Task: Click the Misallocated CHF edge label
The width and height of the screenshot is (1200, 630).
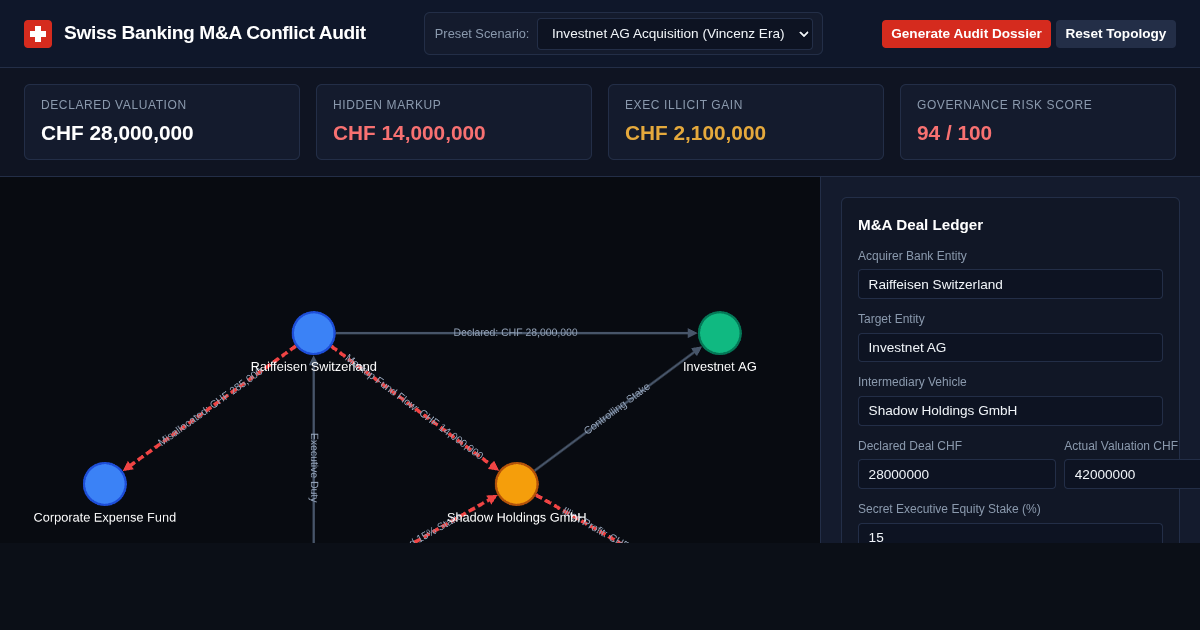Action: click(x=210, y=407)
